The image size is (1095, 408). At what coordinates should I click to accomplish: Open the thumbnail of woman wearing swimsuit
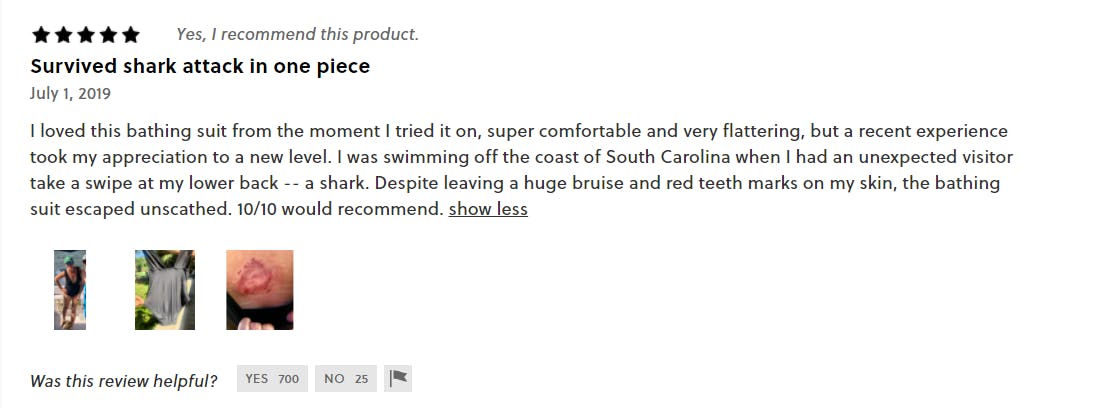(x=70, y=290)
